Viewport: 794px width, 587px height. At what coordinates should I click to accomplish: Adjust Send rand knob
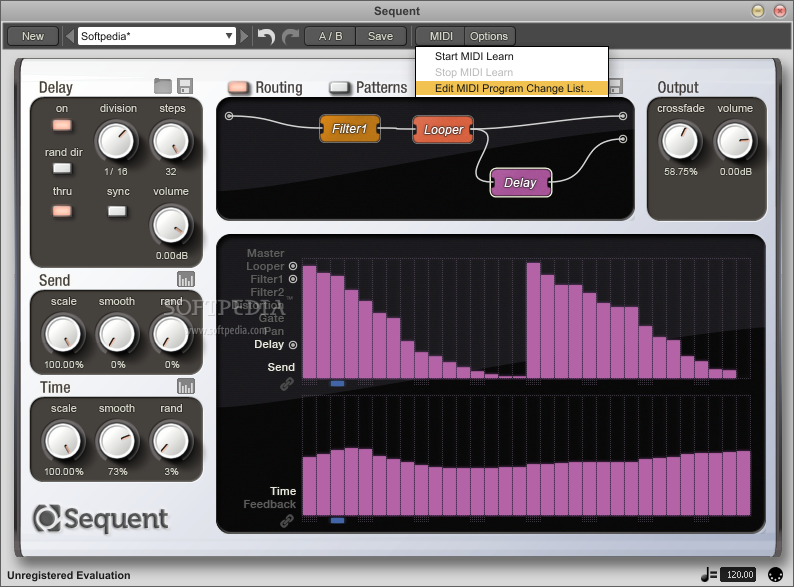pyautogui.click(x=171, y=334)
